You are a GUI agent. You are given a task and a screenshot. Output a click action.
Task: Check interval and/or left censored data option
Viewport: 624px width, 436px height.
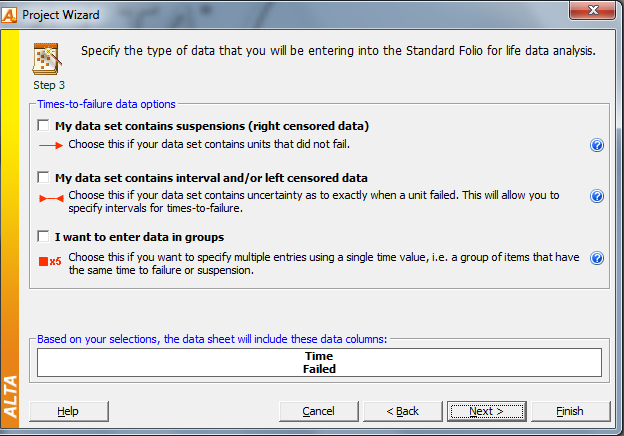(43, 177)
